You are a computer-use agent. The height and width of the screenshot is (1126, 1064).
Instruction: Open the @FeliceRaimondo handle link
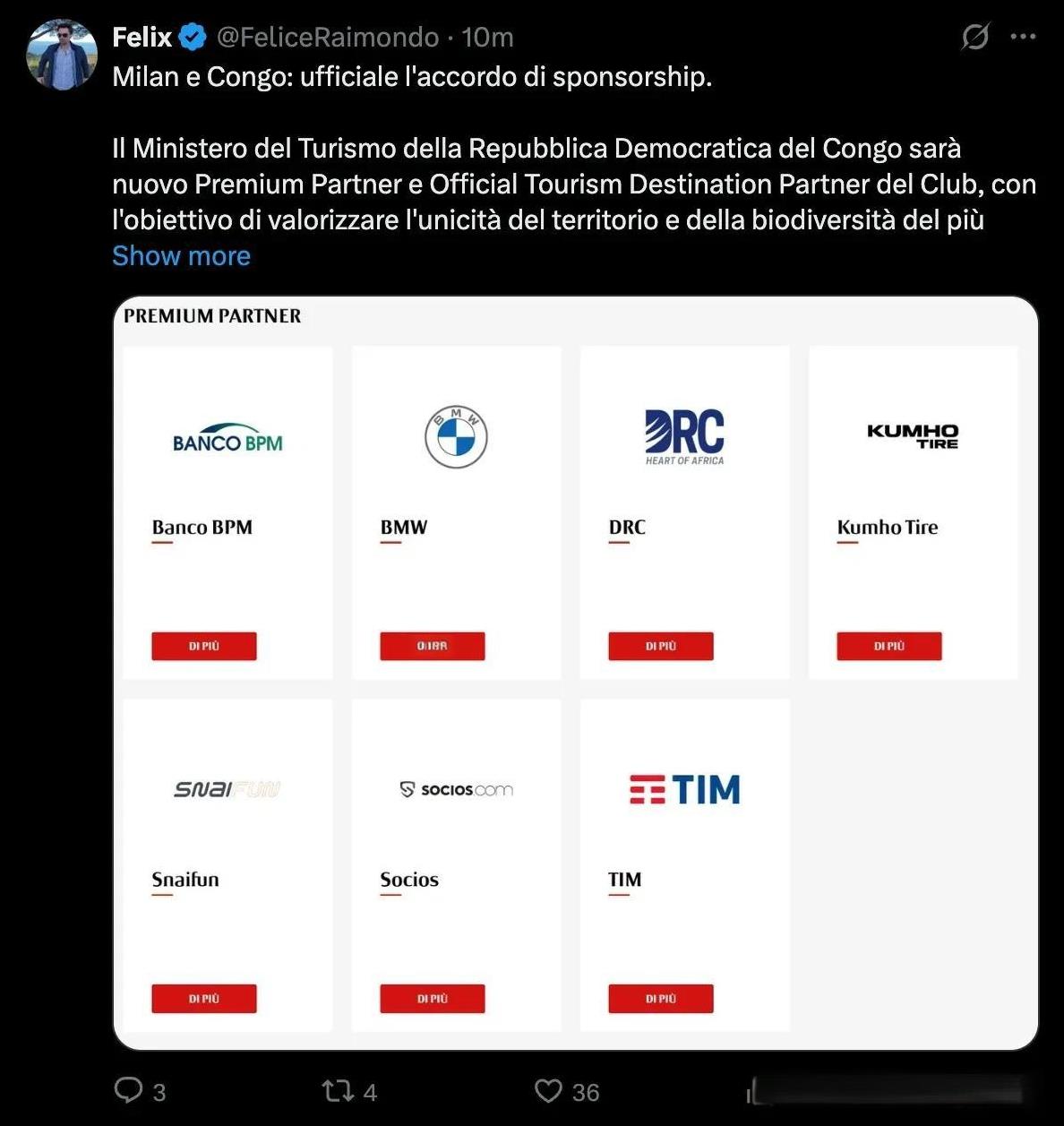328,37
